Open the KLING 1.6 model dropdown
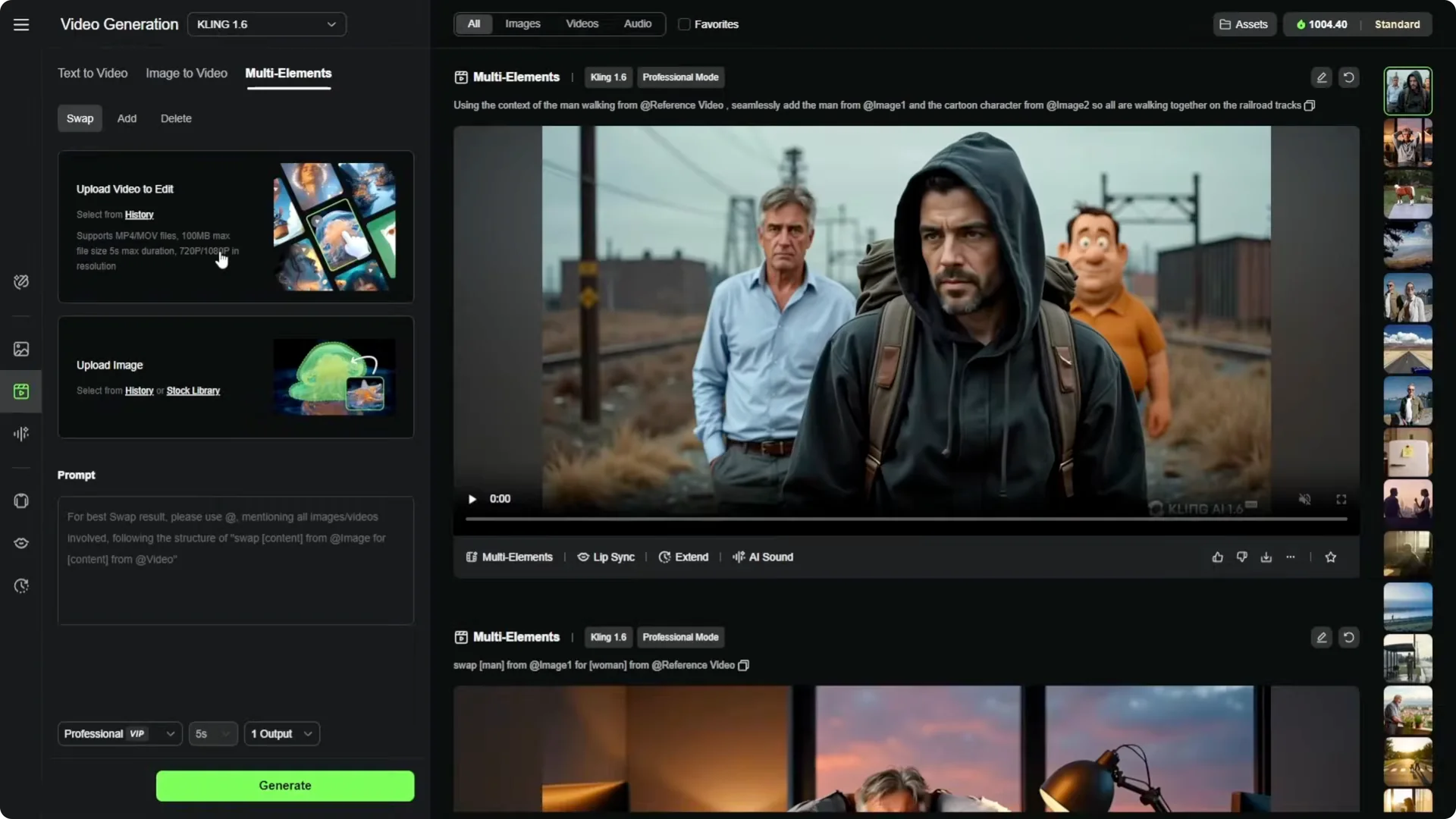 click(x=267, y=24)
